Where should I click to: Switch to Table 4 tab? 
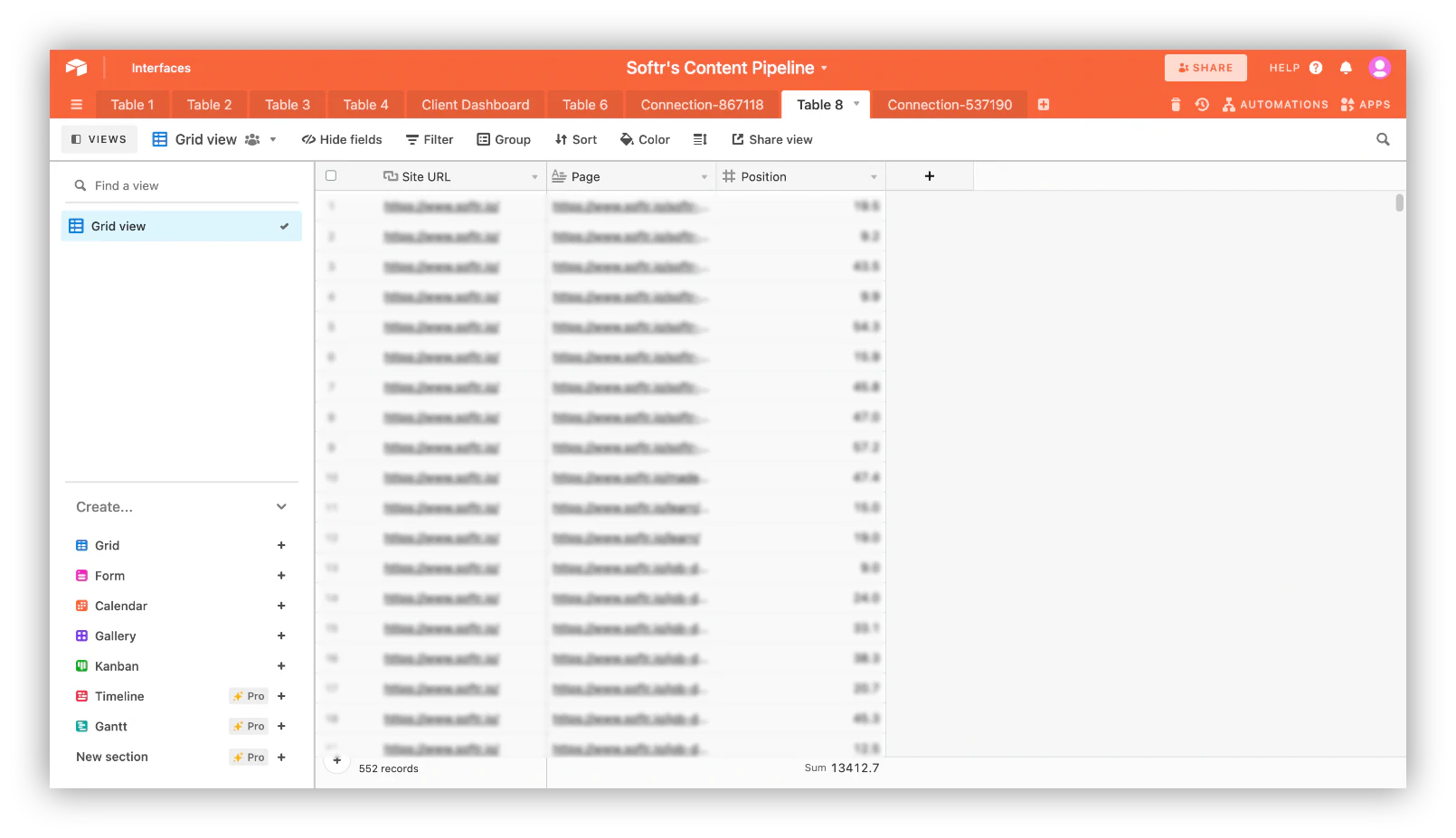click(x=365, y=105)
